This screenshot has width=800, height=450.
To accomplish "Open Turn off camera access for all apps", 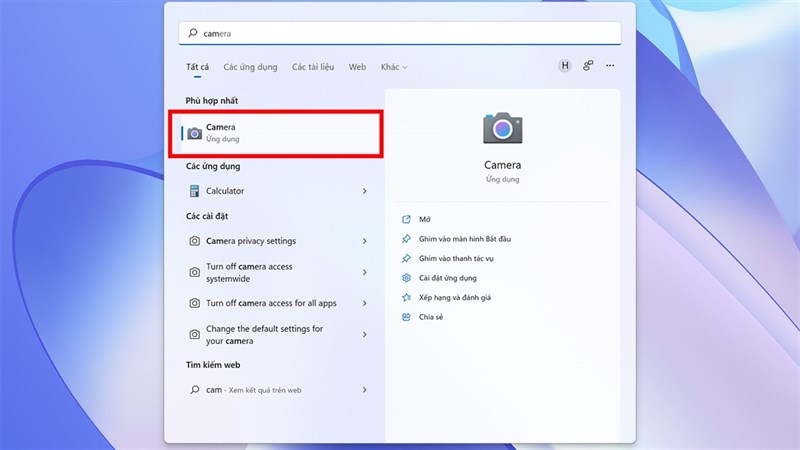I will pos(271,303).
